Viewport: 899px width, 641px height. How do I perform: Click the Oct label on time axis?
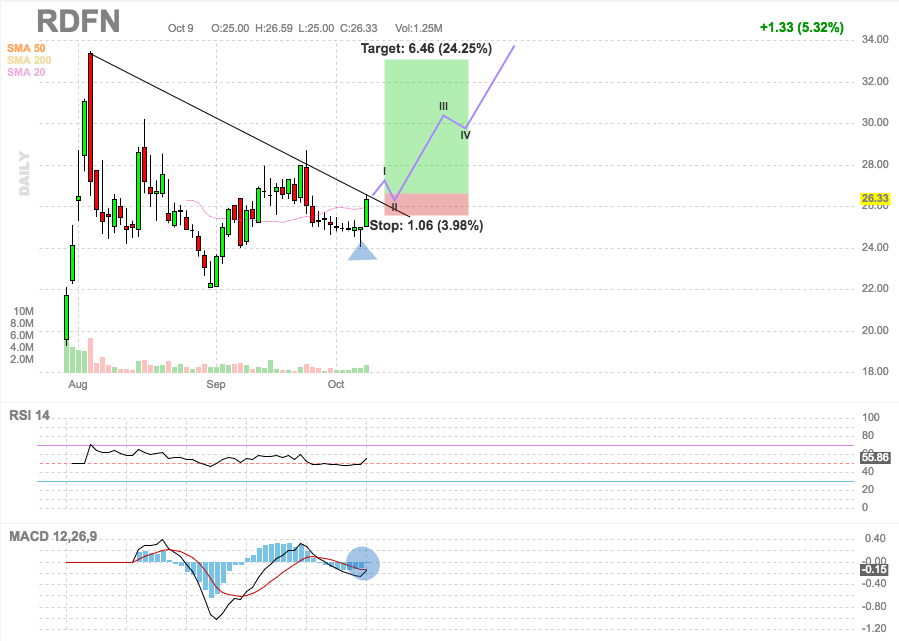pyautogui.click(x=336, y=384)
